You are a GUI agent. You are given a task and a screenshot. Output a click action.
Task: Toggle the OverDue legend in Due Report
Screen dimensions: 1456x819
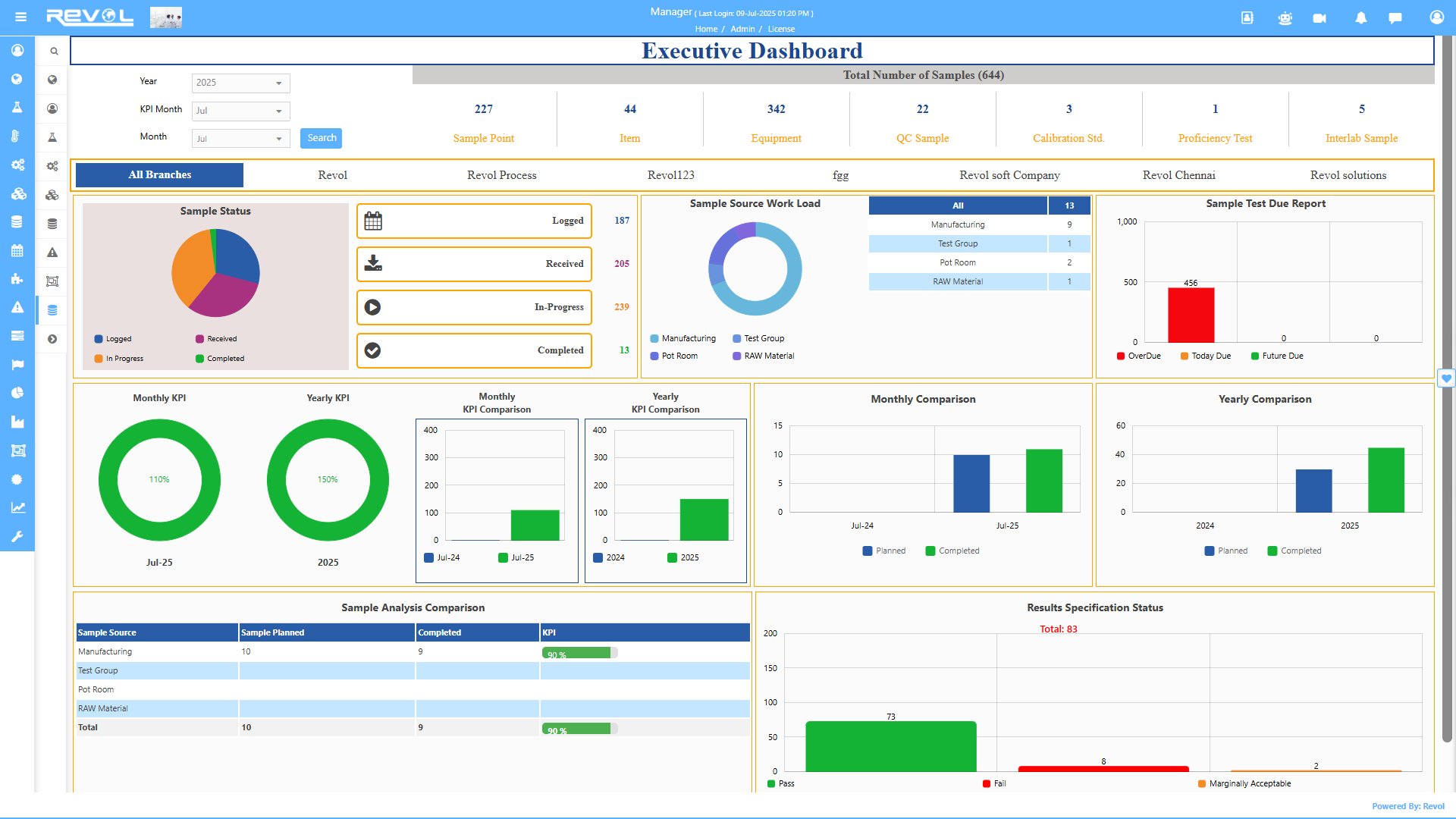pyautogui.click(x=1139, y=356)
